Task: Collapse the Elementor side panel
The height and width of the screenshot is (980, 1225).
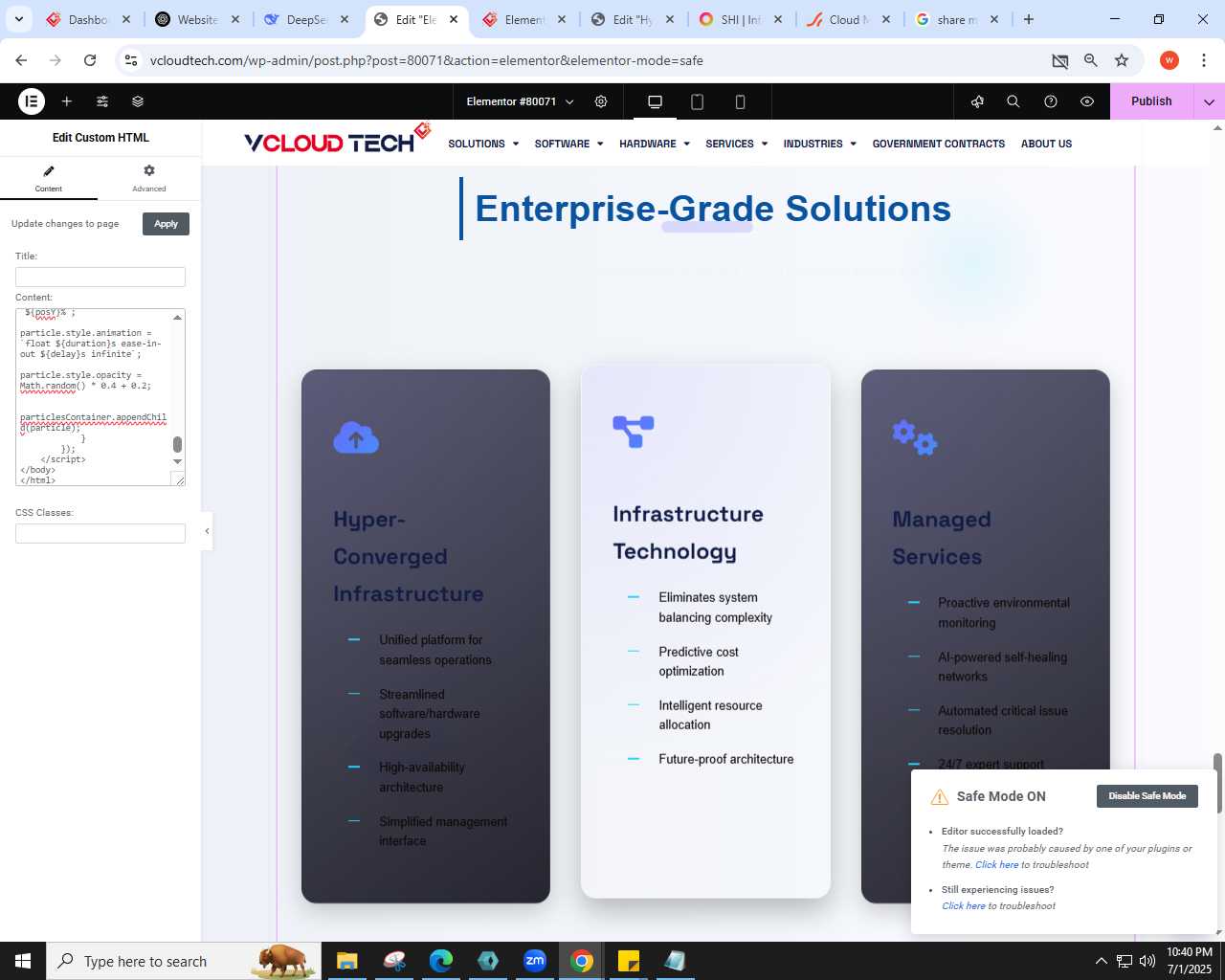Action: point(207,531)
